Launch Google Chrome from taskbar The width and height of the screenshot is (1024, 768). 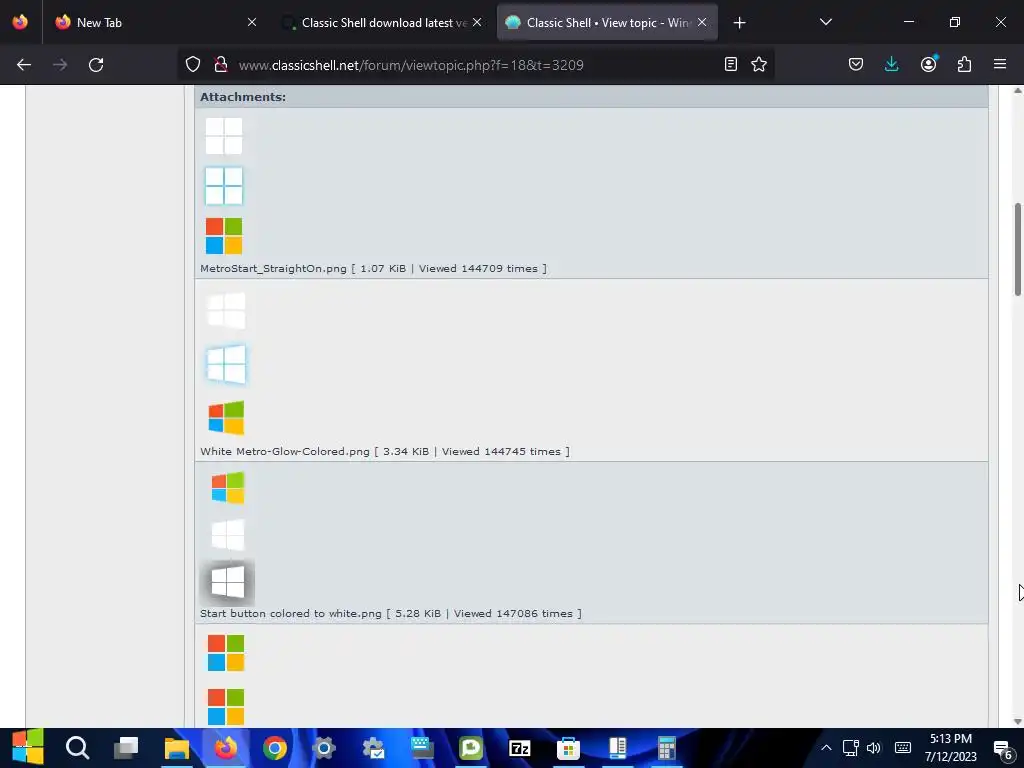[275, 748]
